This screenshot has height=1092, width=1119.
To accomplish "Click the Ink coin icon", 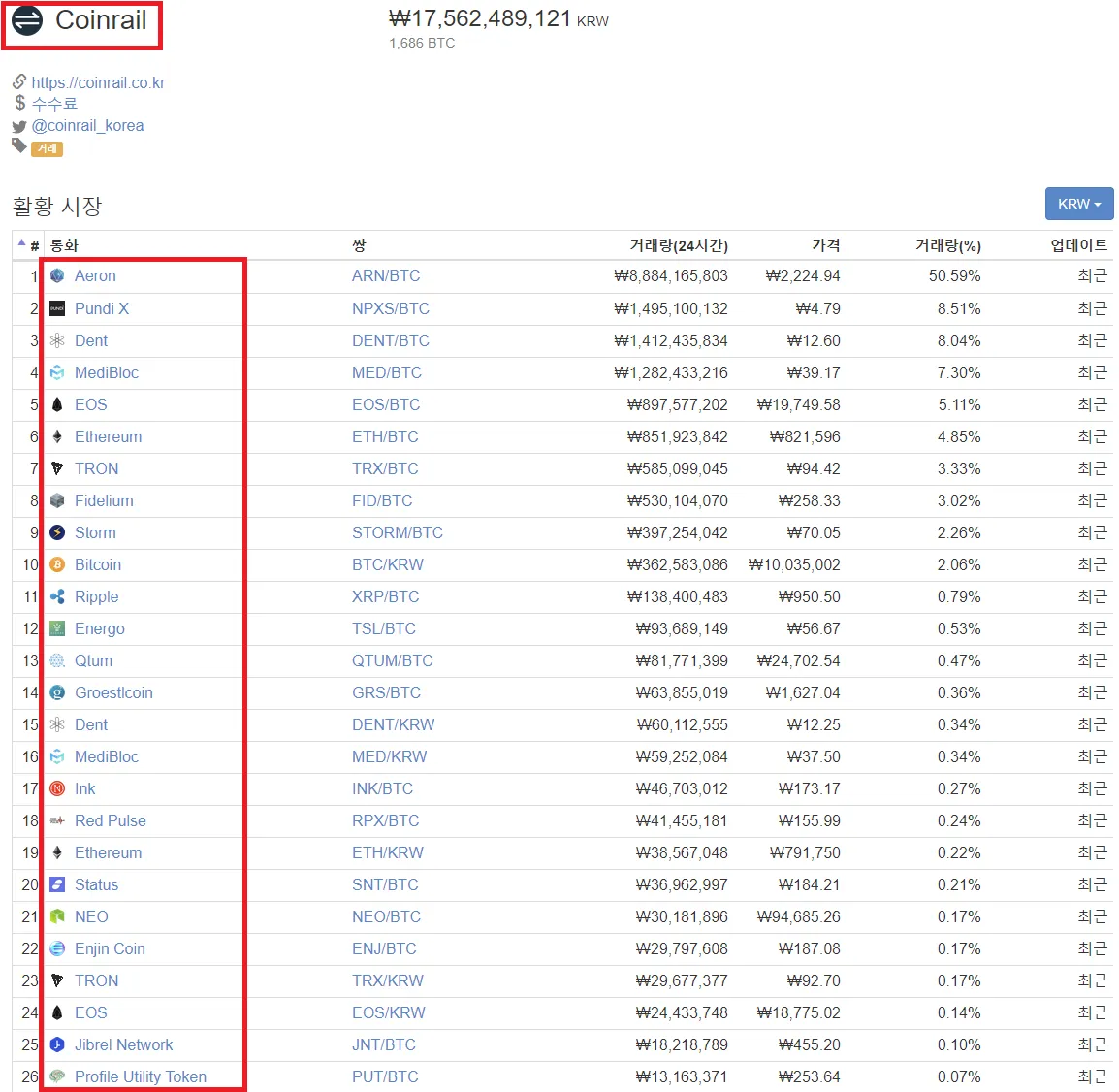I will [58, 788].
